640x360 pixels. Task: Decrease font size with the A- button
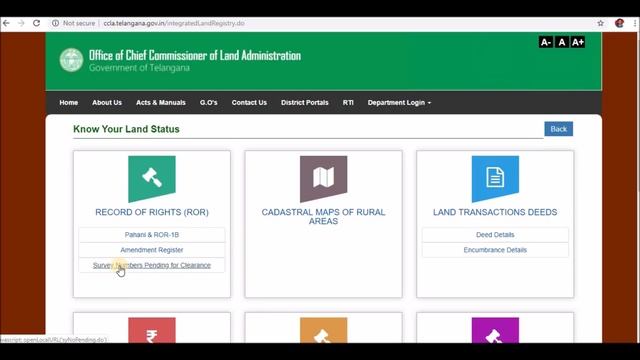click(x=546, y=42)
